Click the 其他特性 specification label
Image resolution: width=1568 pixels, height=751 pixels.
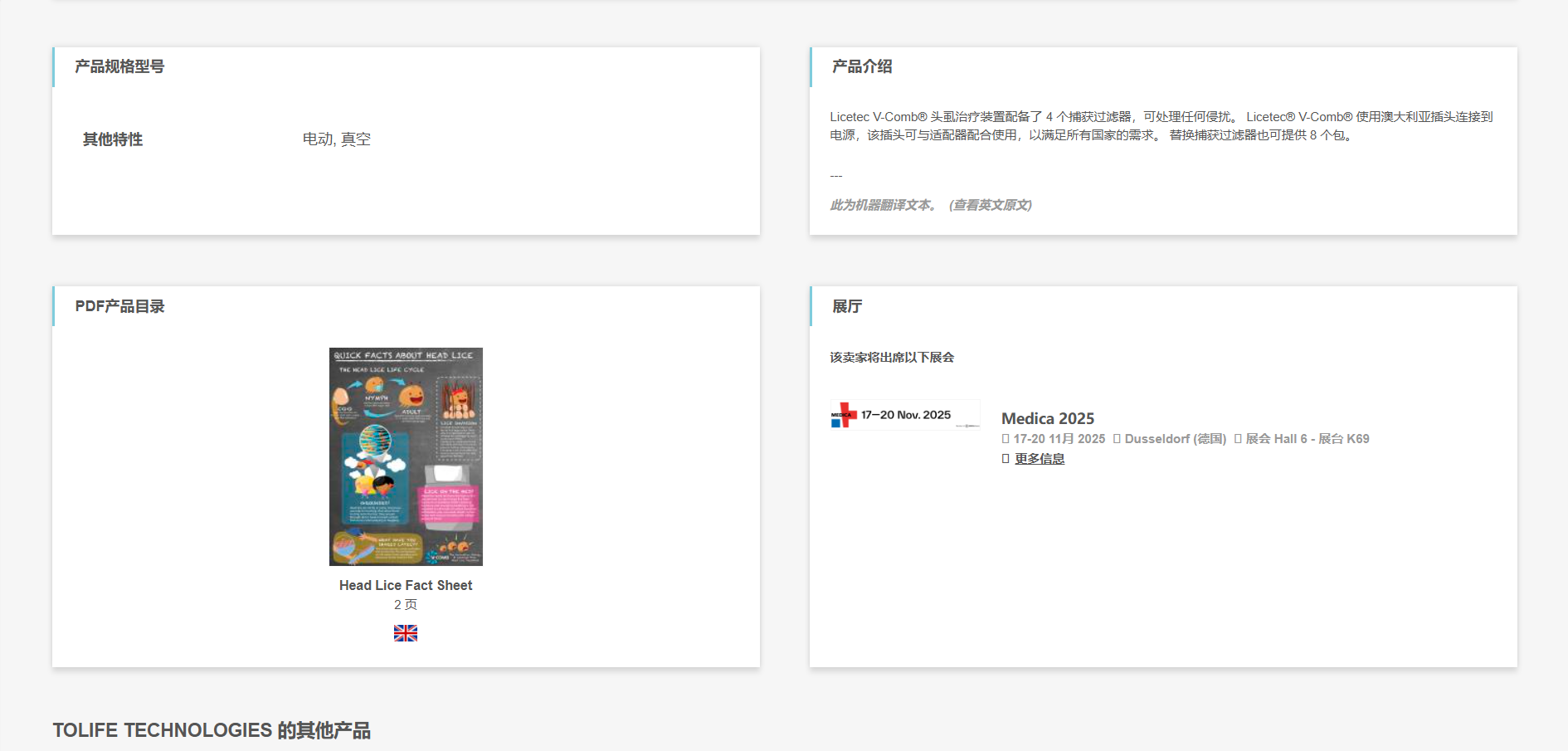[x=111, y=139]
